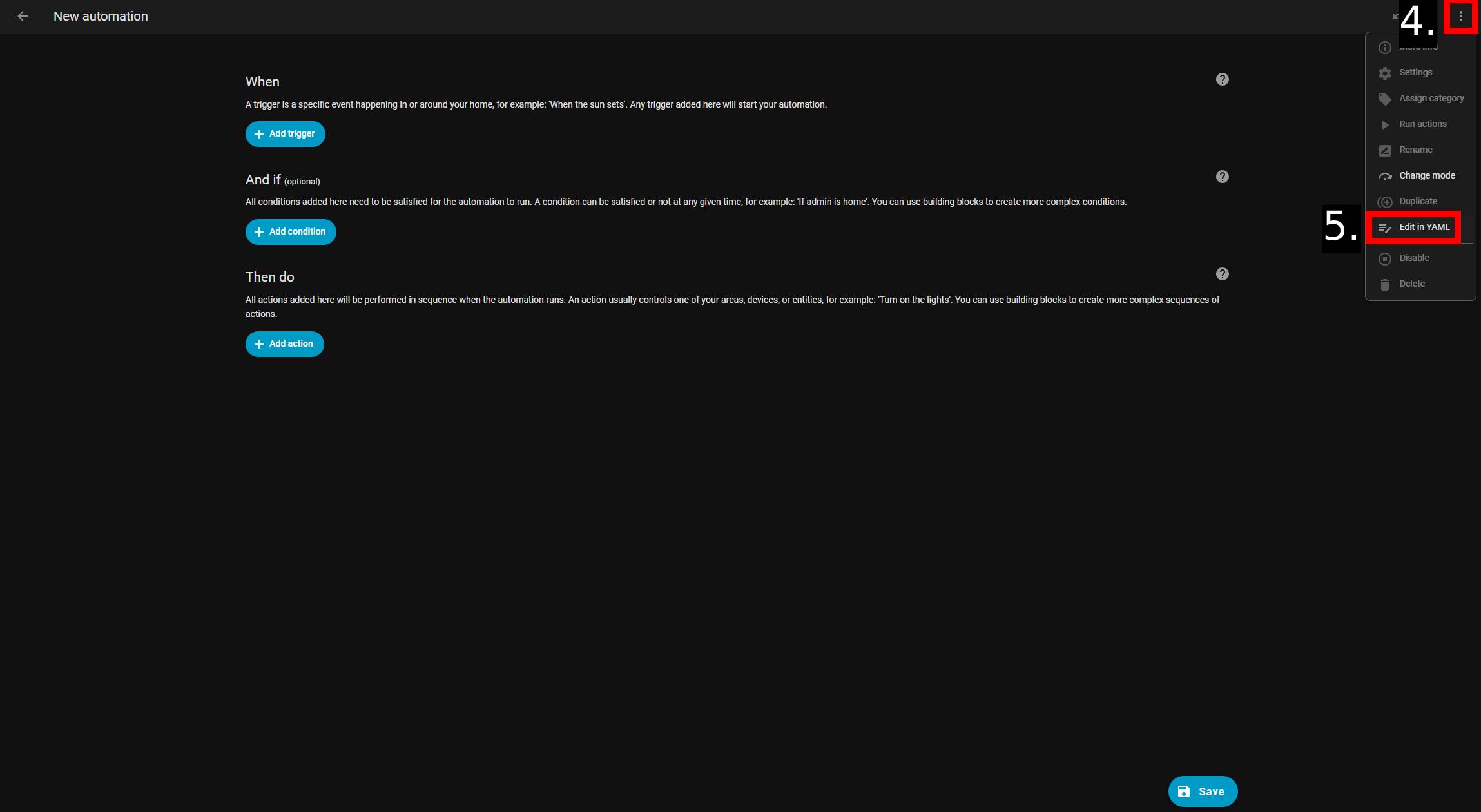1481x812 pixels.
Task: Save the new automation
Action: 1203,791
